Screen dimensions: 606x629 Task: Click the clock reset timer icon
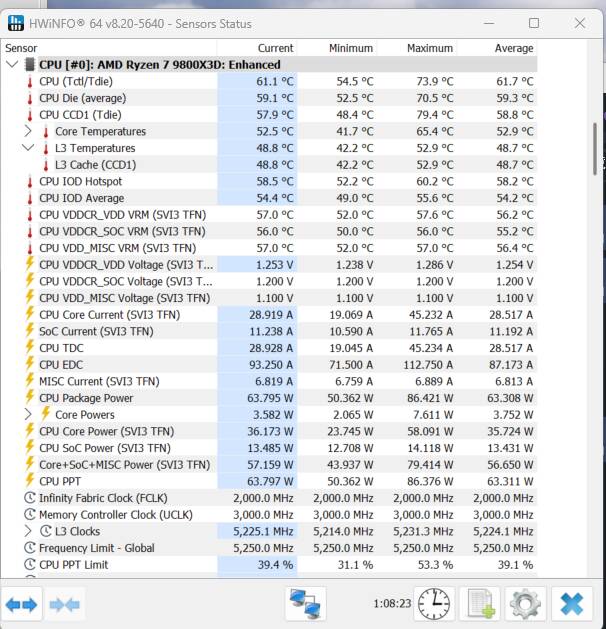(434, 604)
